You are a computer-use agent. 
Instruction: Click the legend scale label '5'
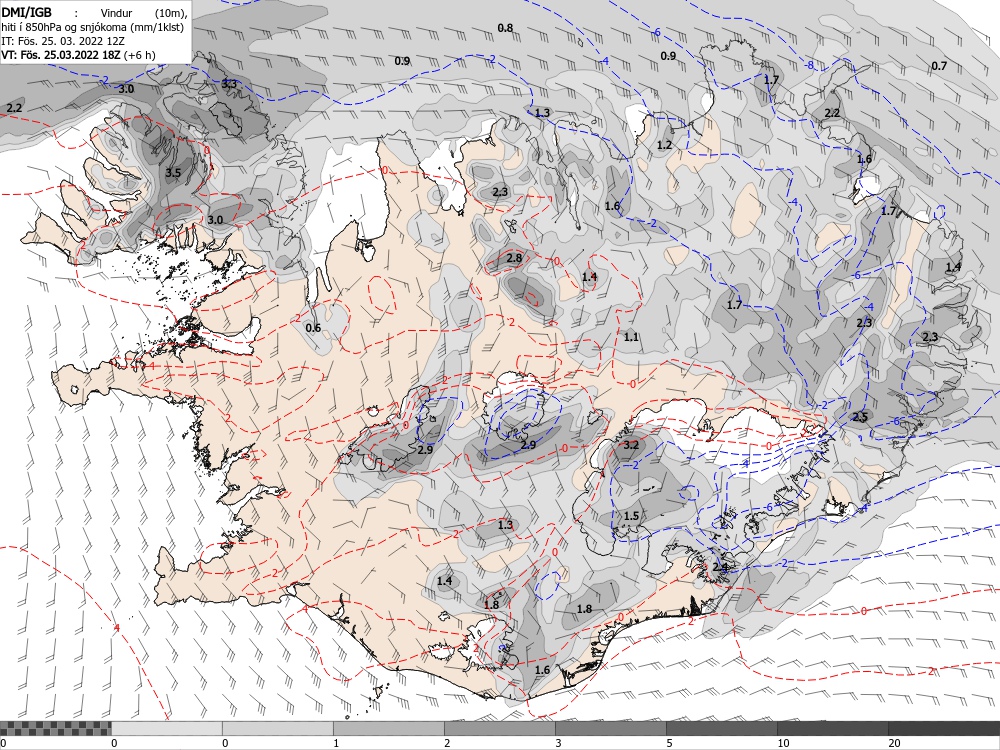(669, 743)
